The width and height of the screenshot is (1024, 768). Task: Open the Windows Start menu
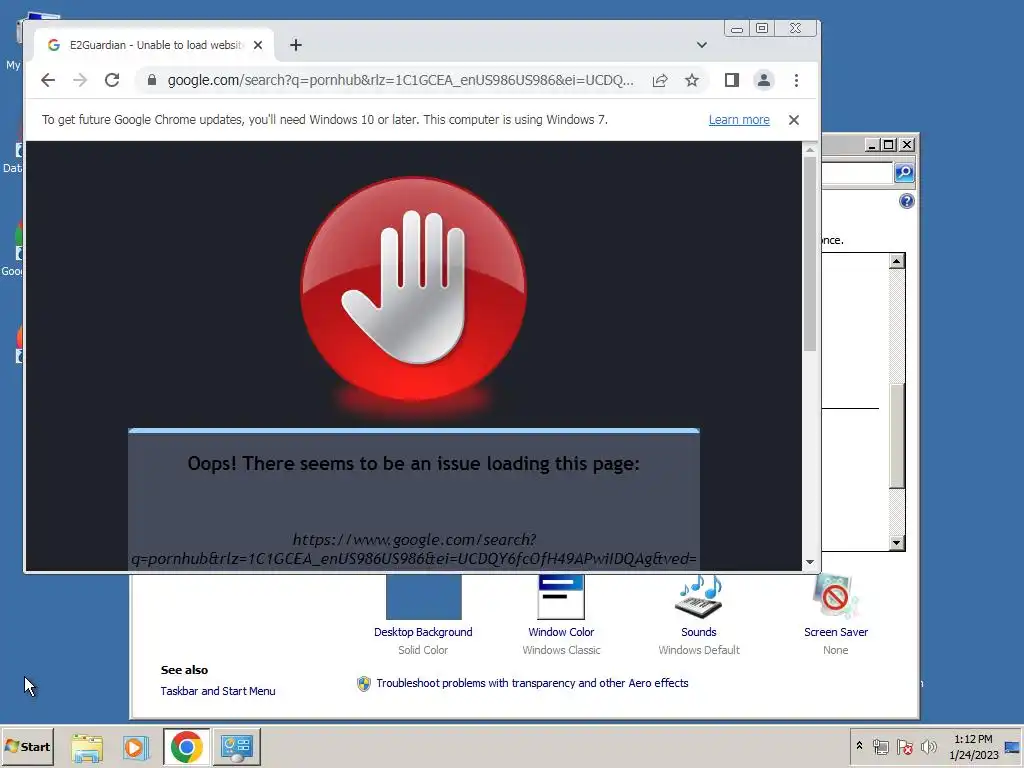pos(27,746)
